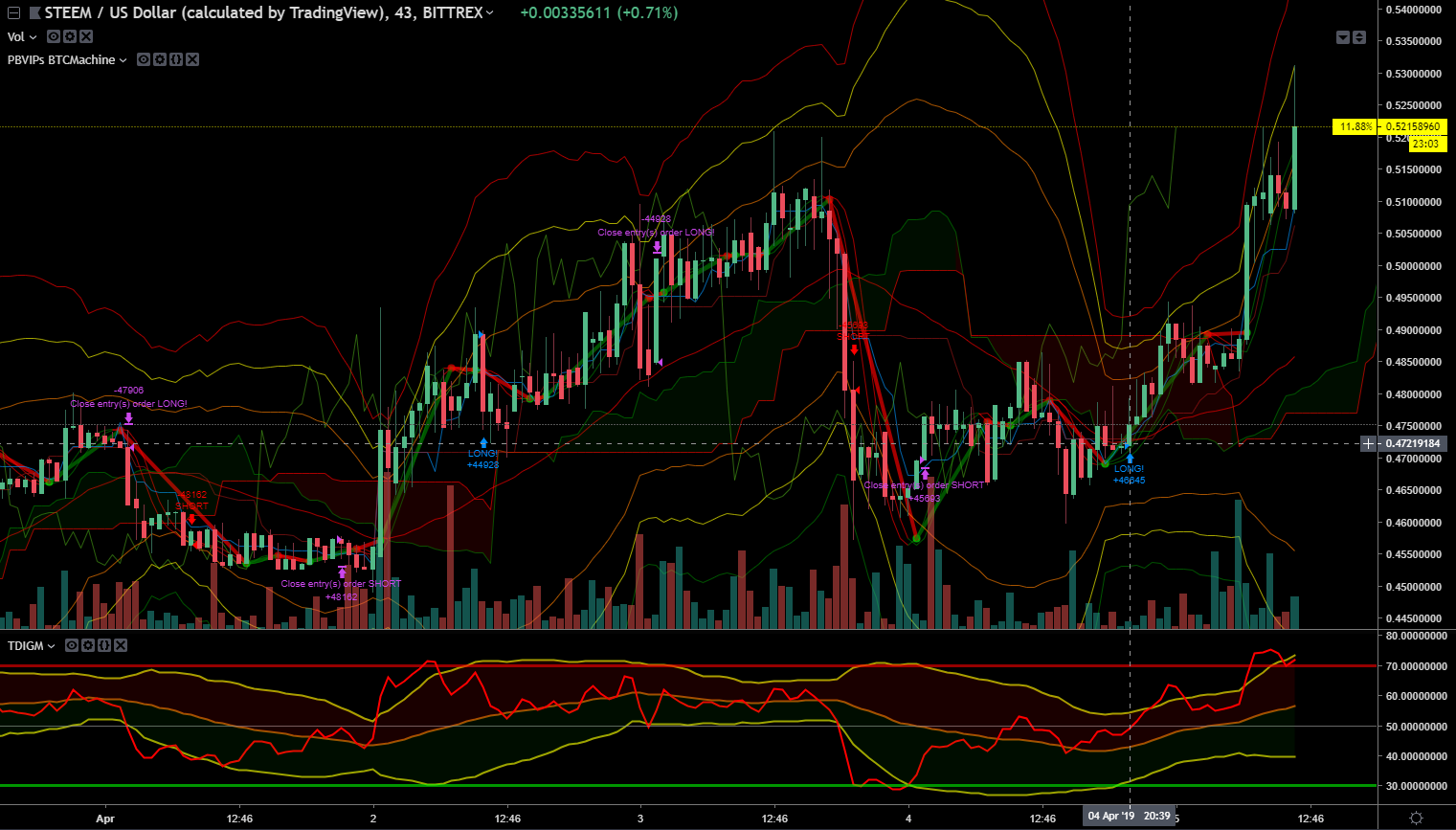Click the Apr date label on time axis
Image resolution: width=1456 pixels, height=830 pixels.
105,819
